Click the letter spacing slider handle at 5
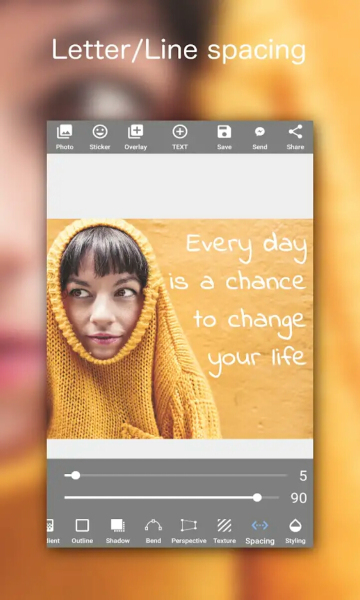360x600 pixels. (x=76, y=475)
